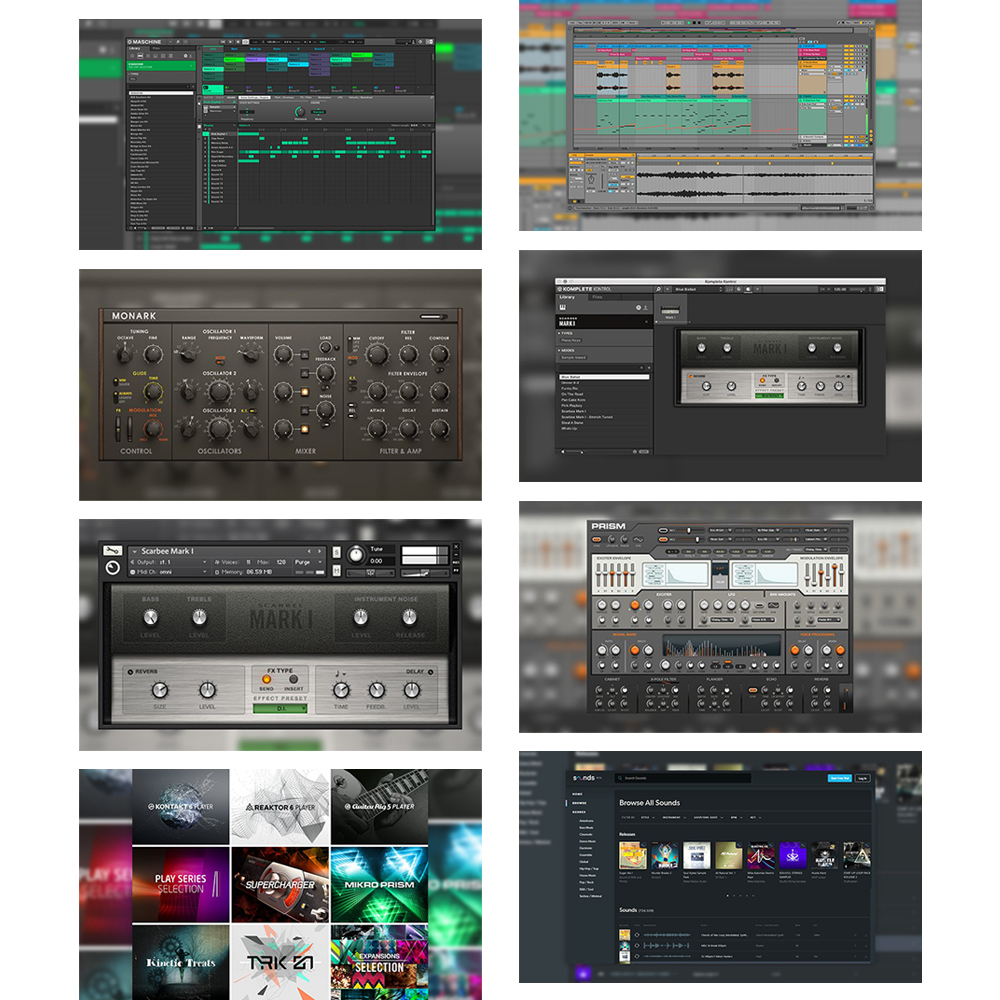Mute the instrument with Kontakt M button
Screen dimensions: 1000x1000
click(x=336, y=570)
